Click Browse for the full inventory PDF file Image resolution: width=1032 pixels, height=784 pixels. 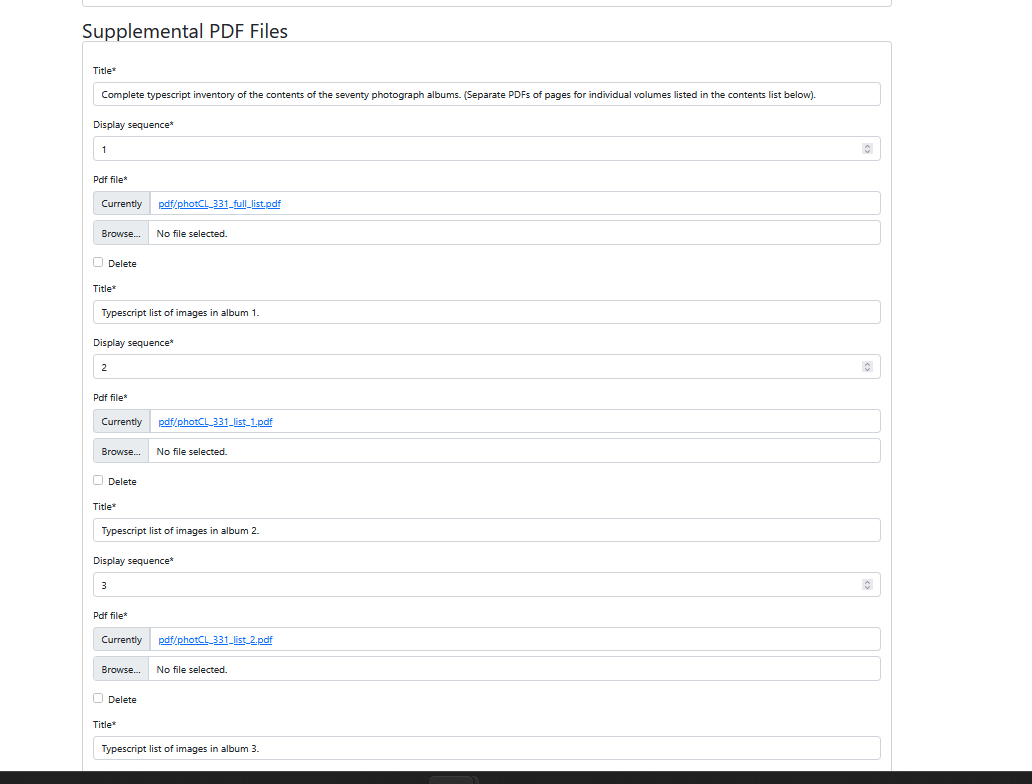(120, 233)
